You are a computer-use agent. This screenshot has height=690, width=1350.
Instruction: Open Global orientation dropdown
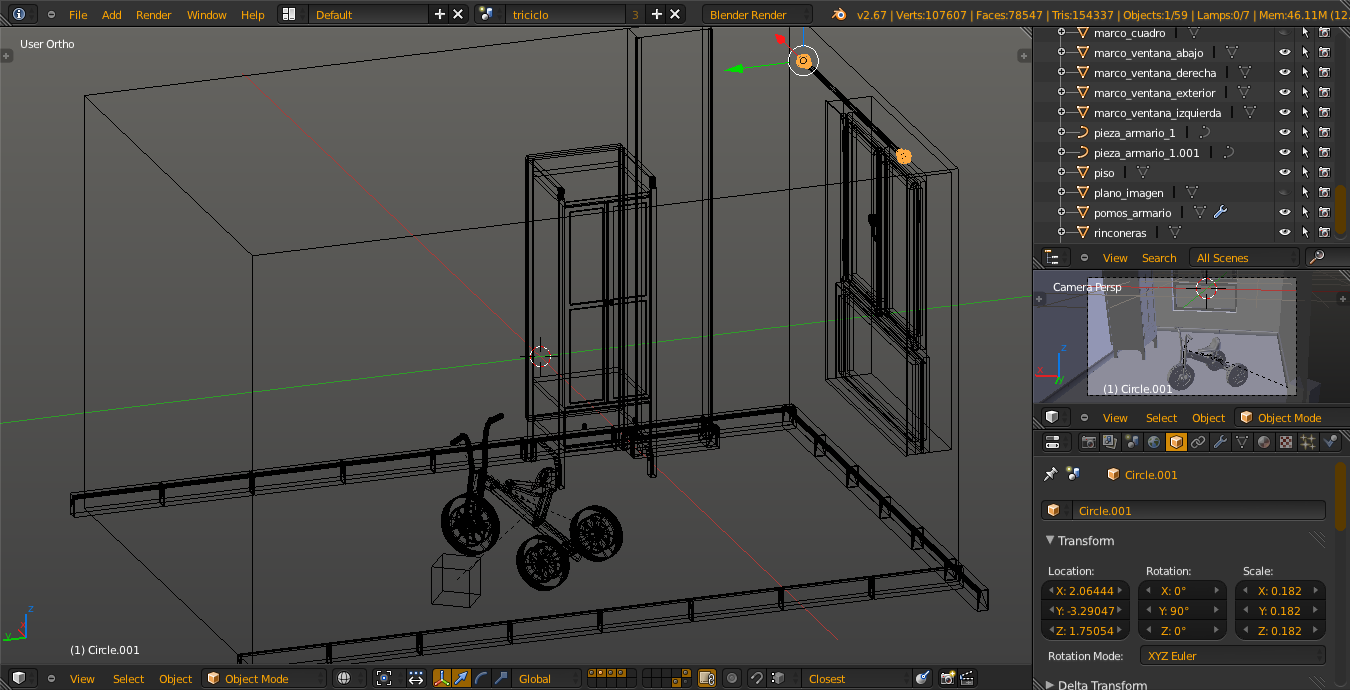[546, 678]
